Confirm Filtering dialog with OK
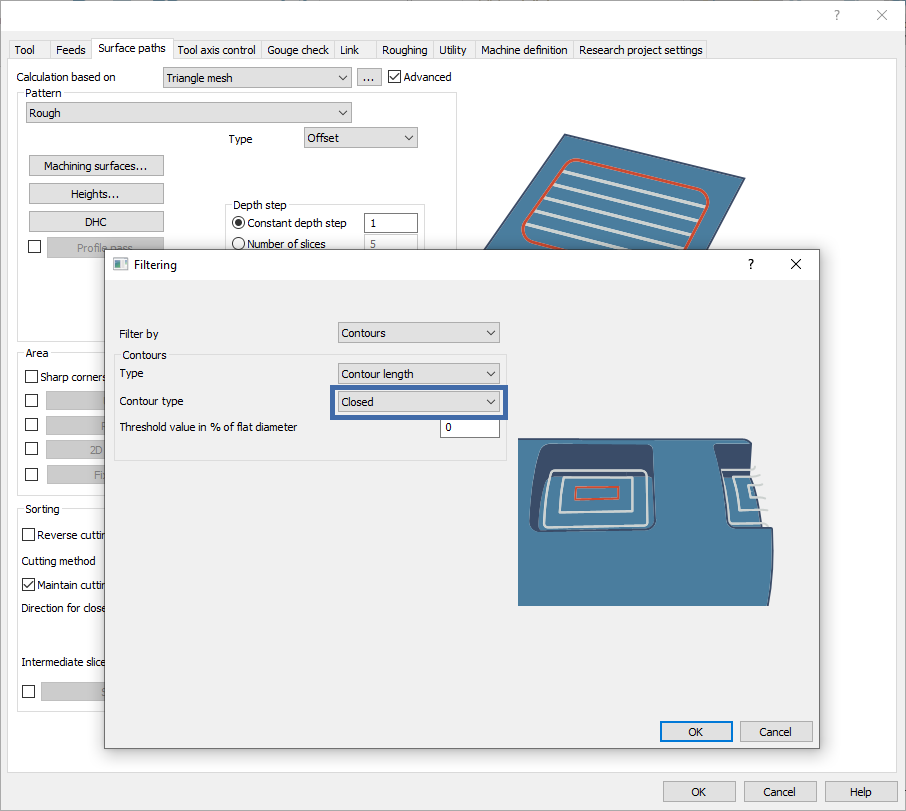Viewport: 906px width, 811px height. click(x=696, y=732)
